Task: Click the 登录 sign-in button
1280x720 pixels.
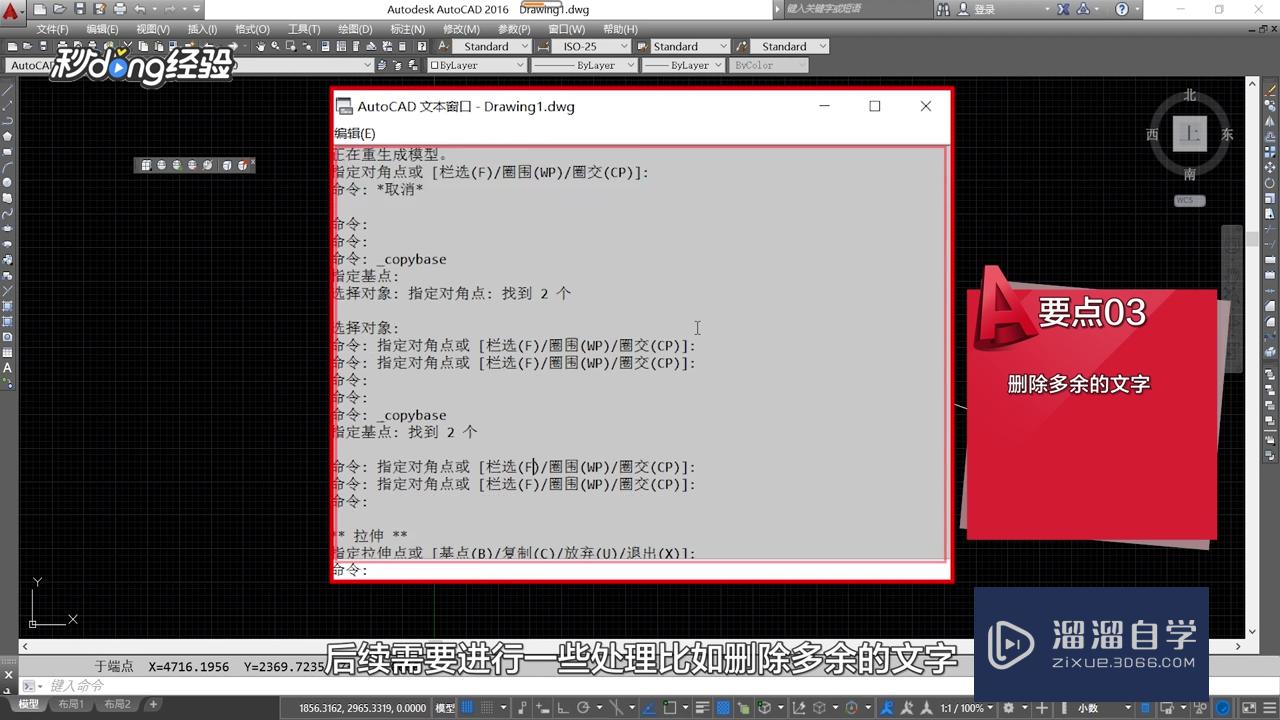Action: (x=985, y=9)
